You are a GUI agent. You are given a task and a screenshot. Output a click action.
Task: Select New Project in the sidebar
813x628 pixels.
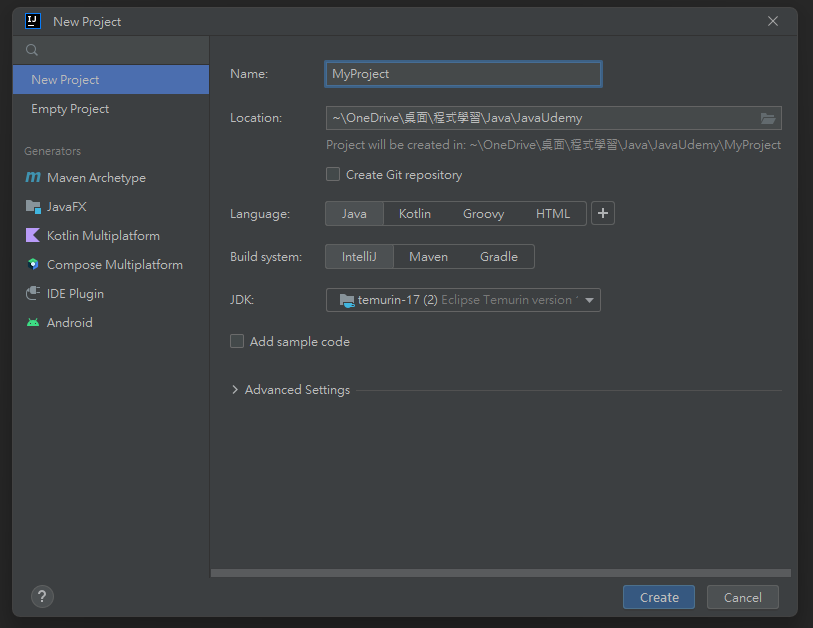111,79
